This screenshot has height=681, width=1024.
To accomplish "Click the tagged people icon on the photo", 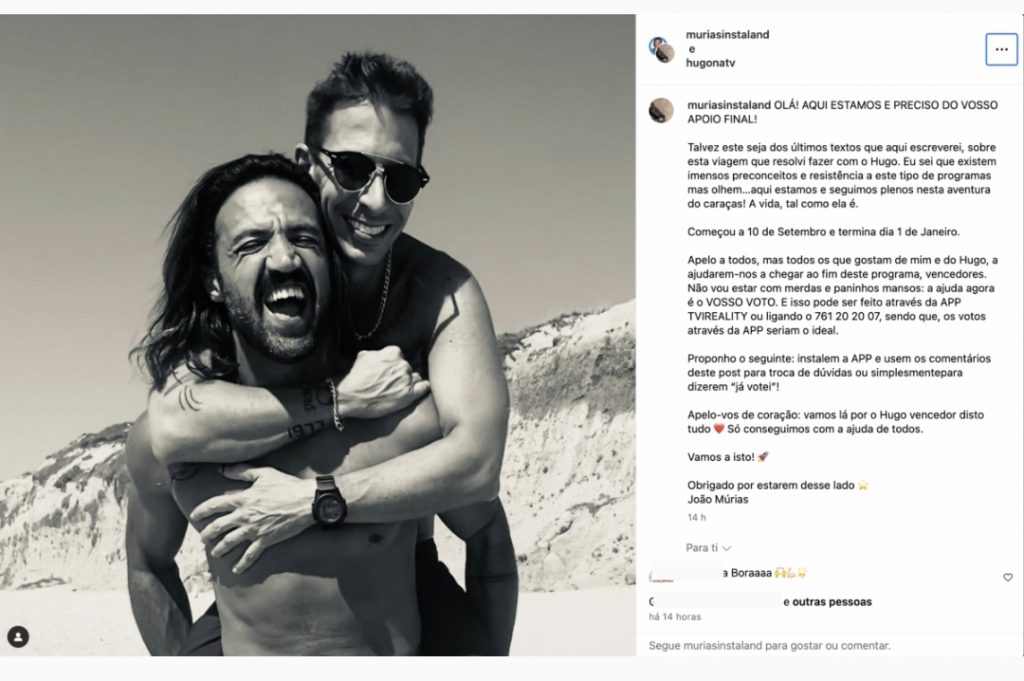I will (x=18, y=637).
